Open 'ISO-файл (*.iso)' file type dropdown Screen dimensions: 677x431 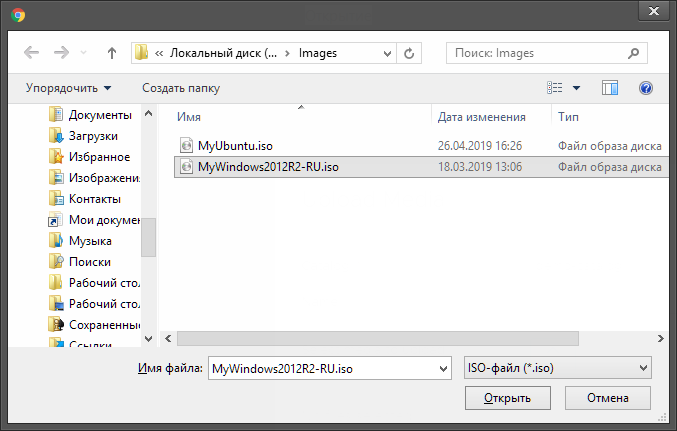[x=557, y=368]
